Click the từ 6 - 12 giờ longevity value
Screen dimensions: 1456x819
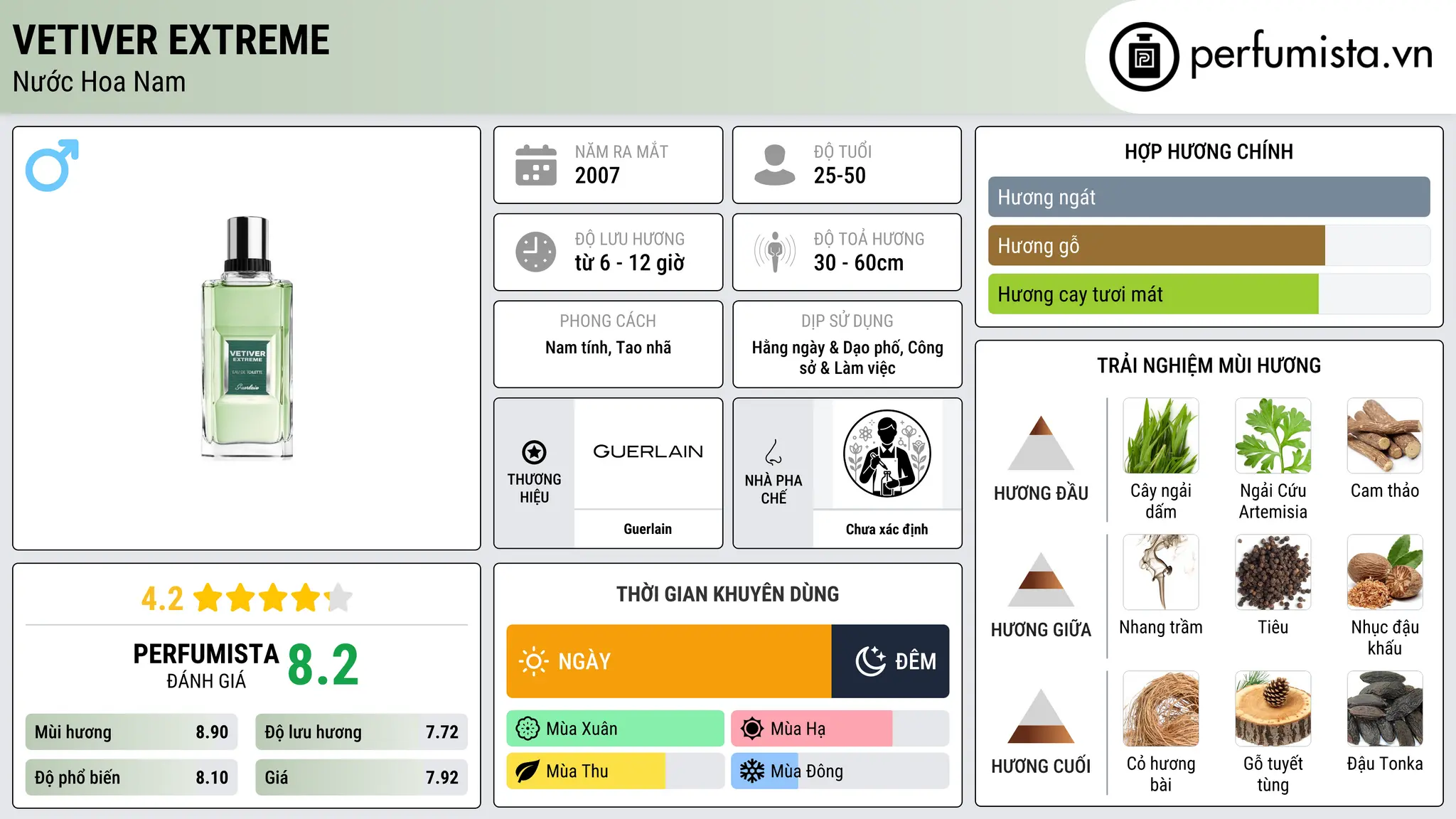click(630, 263)
